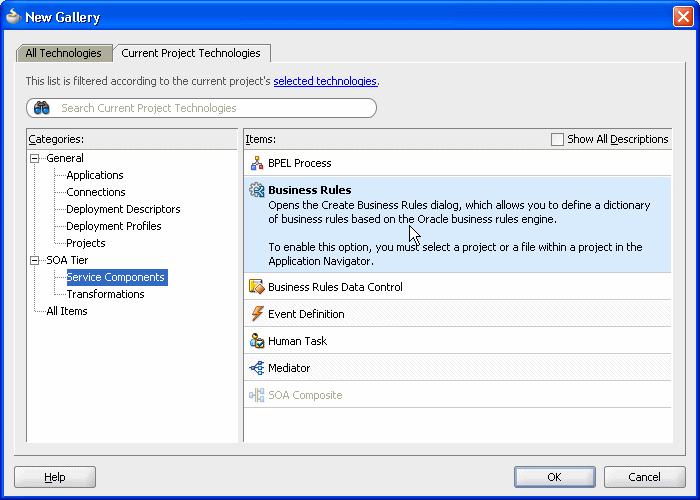This screenshot has width=700, height=500.
Task: Select Connections in the categories tree
Action: click(96, 192)
